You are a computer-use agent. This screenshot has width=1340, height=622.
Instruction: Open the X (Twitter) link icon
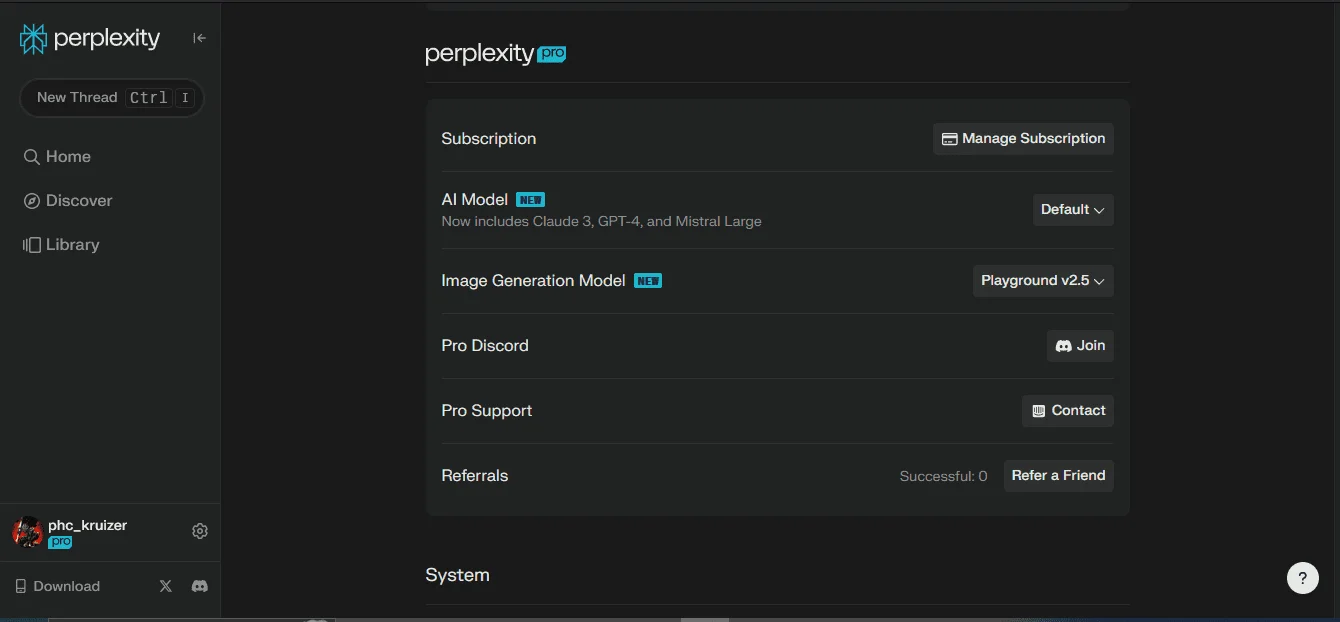click(166, 586)
